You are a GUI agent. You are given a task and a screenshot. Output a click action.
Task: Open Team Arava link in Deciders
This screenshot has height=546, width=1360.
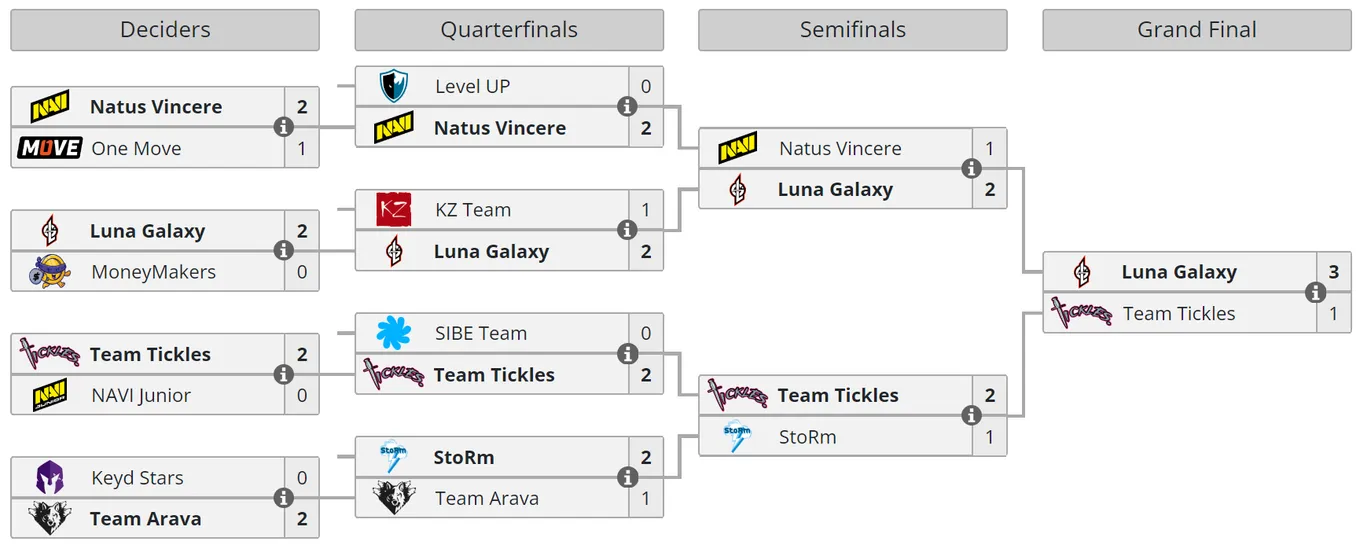click(x=145, y=519)
